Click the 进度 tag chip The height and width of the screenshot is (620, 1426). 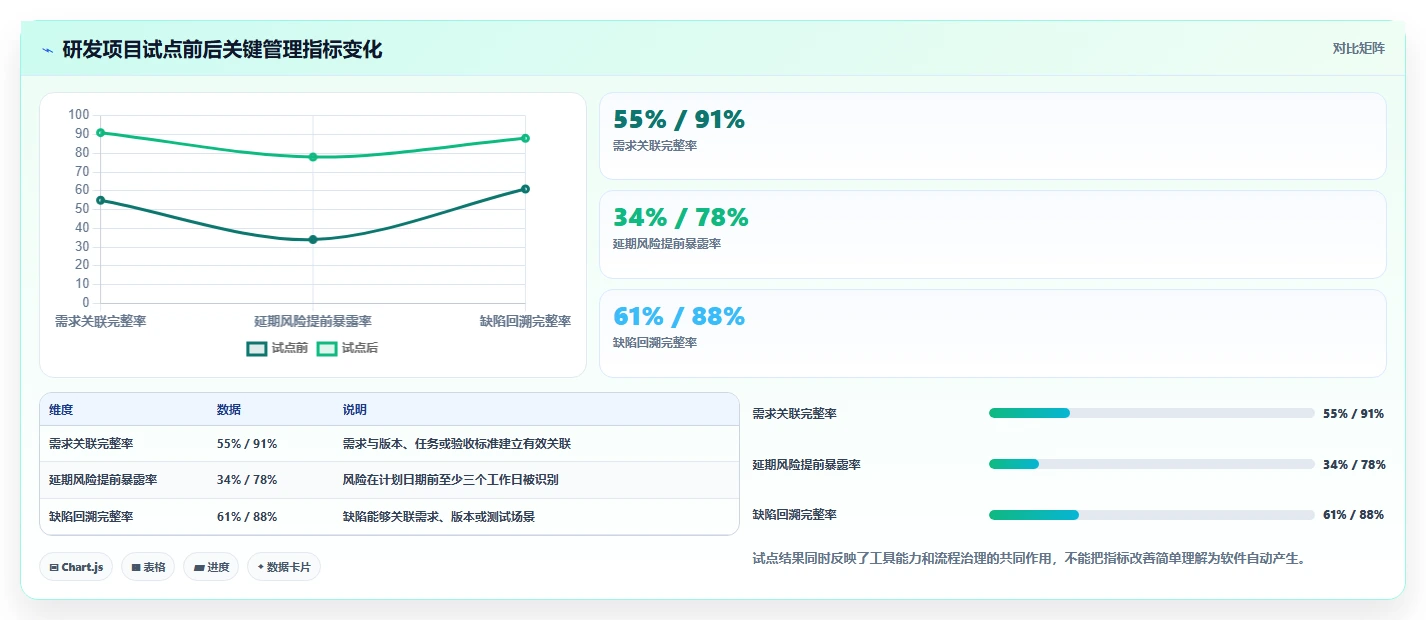(211, 567)
